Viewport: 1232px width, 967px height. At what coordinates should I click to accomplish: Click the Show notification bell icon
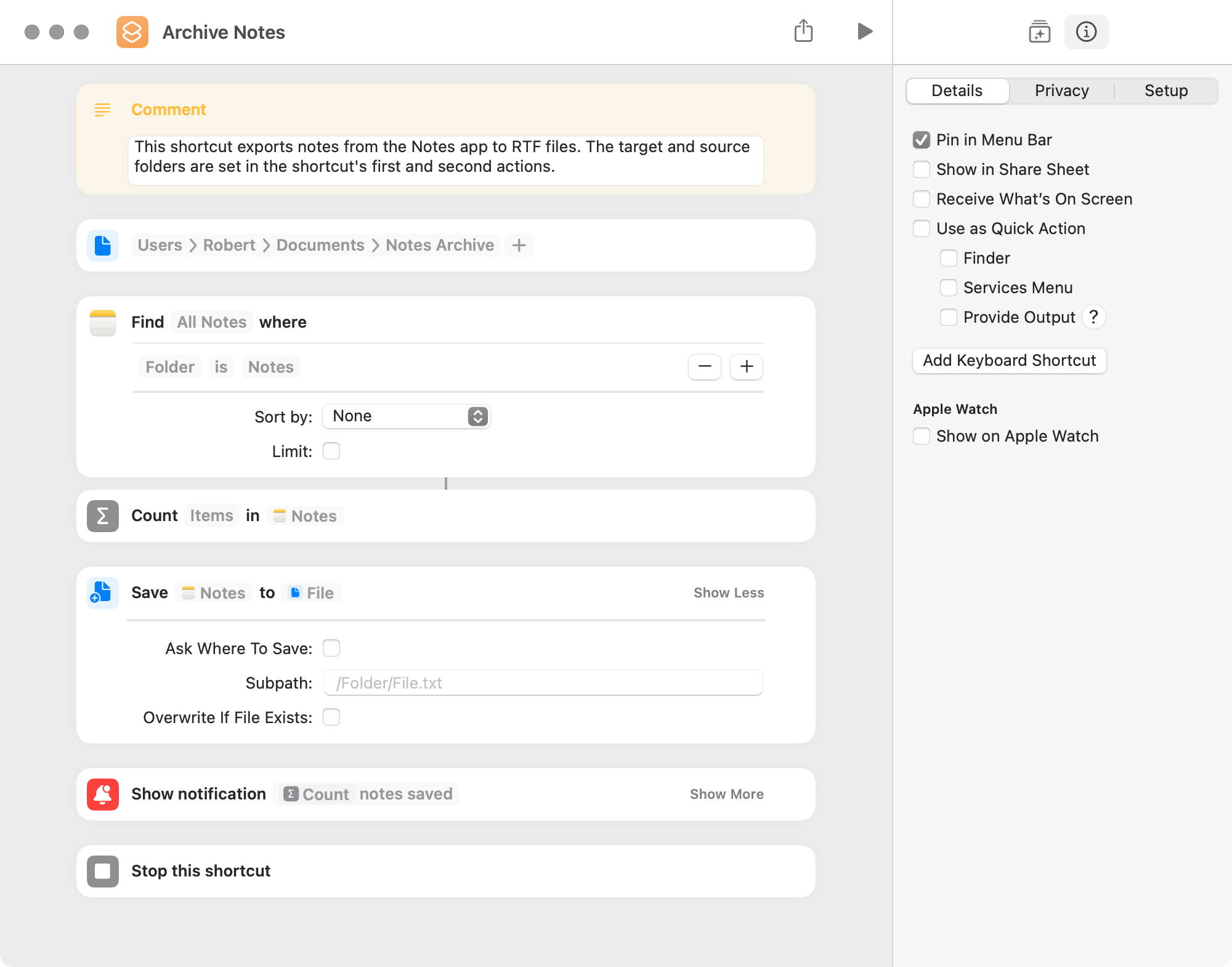tap(103, 794)
